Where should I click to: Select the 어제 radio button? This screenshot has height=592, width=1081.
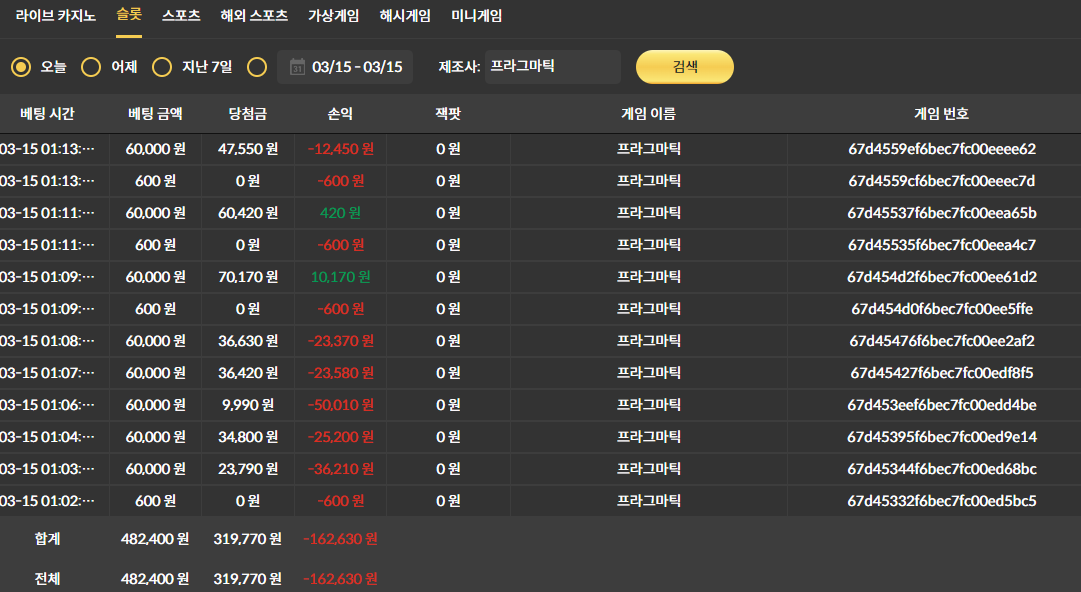pyautogui.click(x=91, y=67)
